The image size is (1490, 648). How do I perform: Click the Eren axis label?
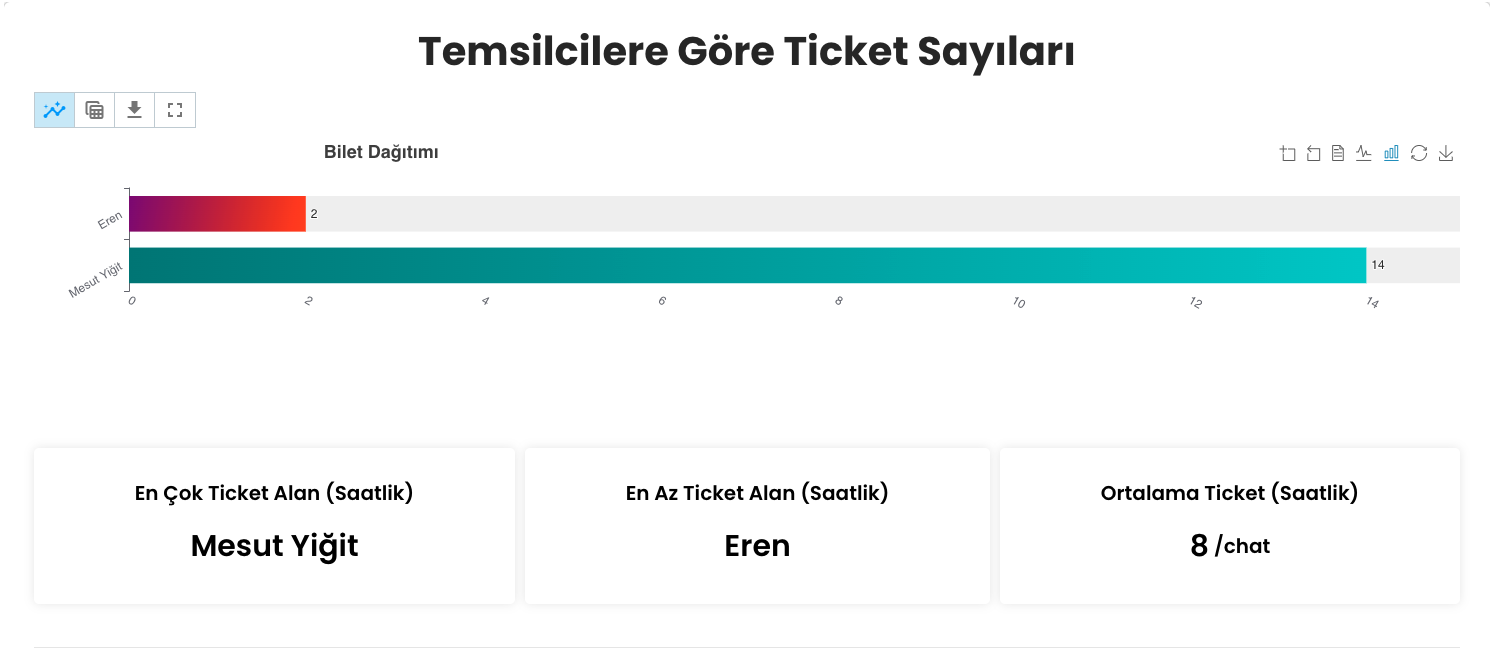pos(110,220)
